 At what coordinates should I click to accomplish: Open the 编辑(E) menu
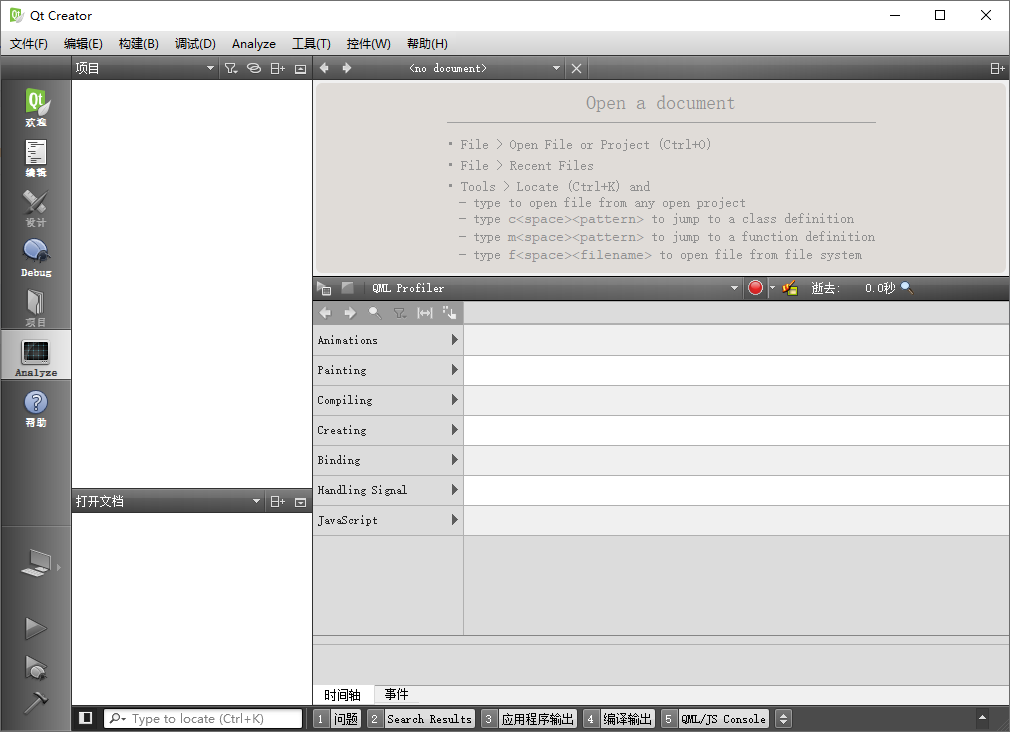pos(83,43)
